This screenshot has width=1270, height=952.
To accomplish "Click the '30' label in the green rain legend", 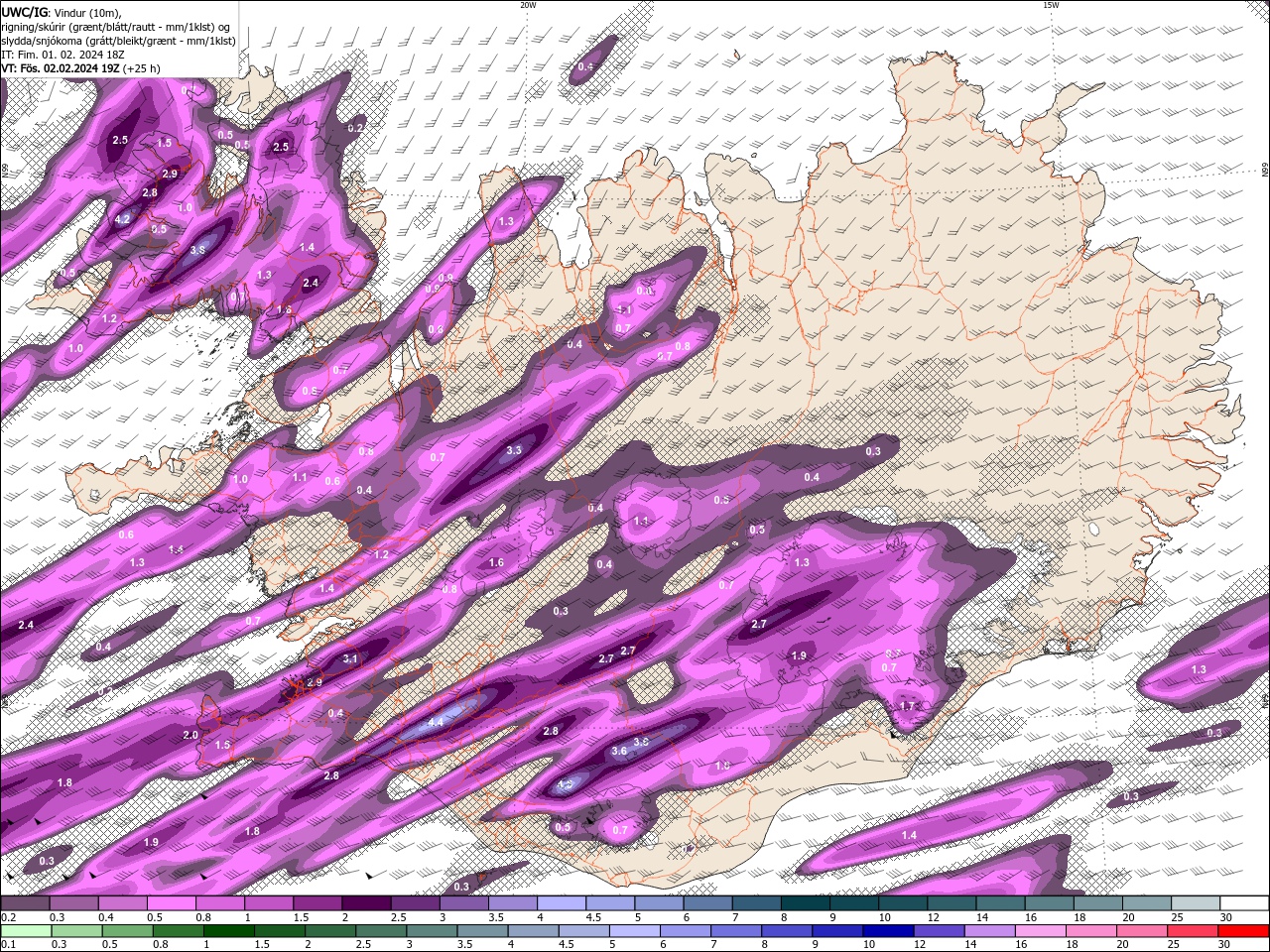I will click(1226, 944).
